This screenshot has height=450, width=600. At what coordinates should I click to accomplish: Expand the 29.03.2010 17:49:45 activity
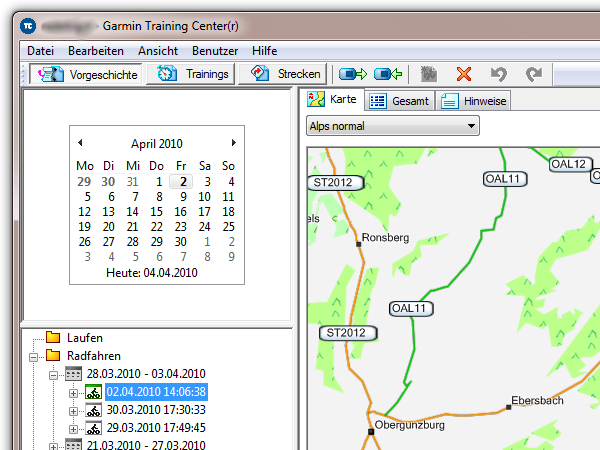(73, 428)
